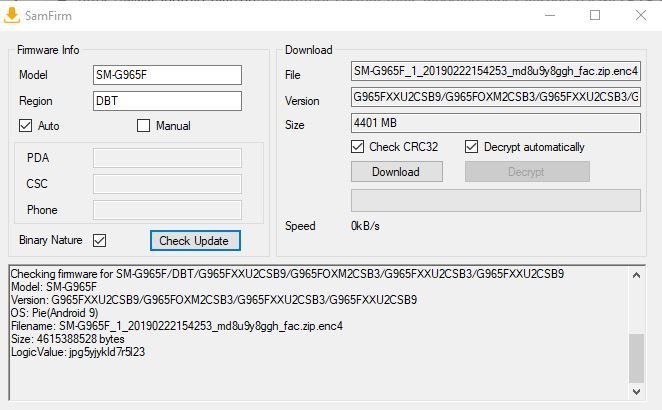Click the SamFirm app icon in title bar
Image resolution: width=662 pixels, height=410 pixels.
click(12, 16)
